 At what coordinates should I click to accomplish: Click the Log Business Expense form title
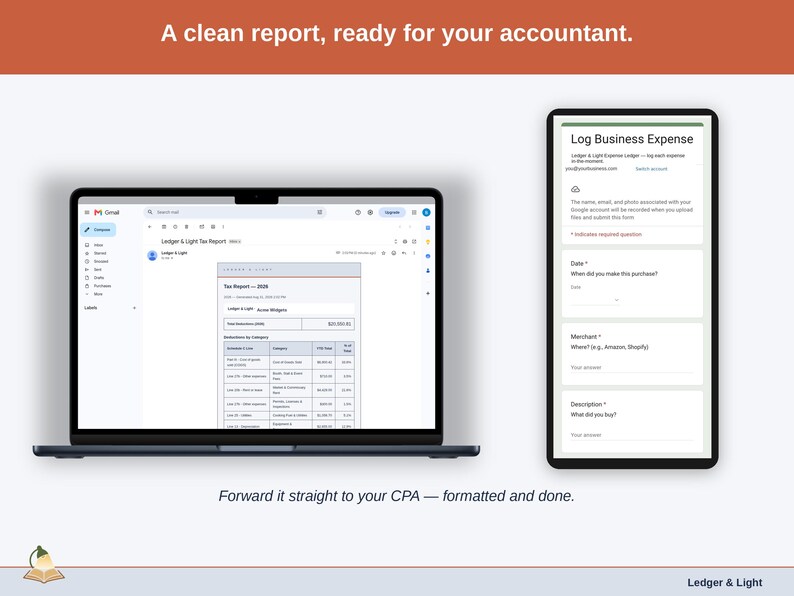point(632,139)
